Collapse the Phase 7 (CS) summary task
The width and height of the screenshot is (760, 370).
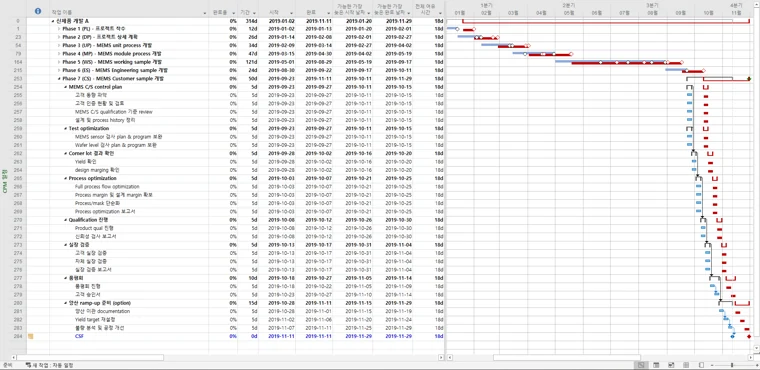click(x=59, y=79)
